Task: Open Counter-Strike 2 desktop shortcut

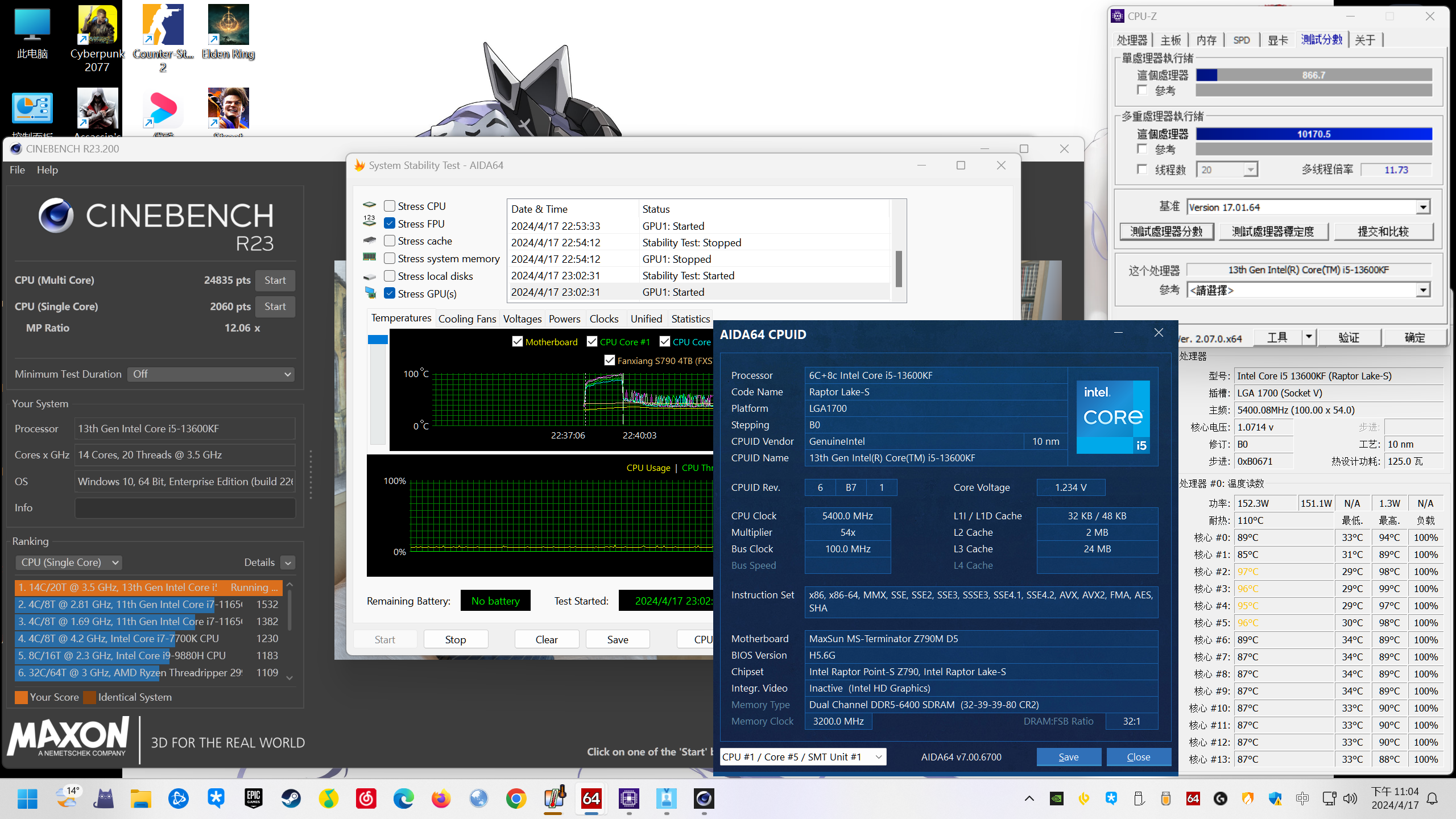Action: pos(163,39)
